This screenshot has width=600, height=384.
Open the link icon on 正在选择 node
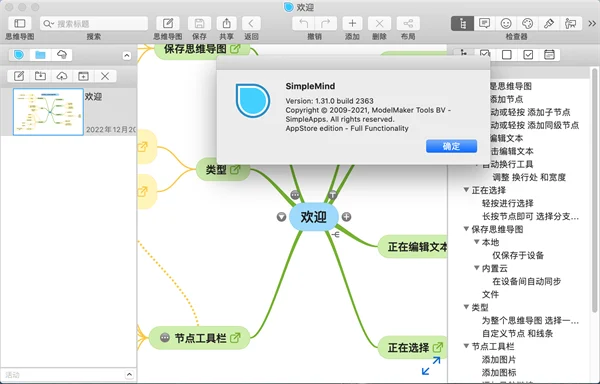pyautogui.click(x=437, y=347)
